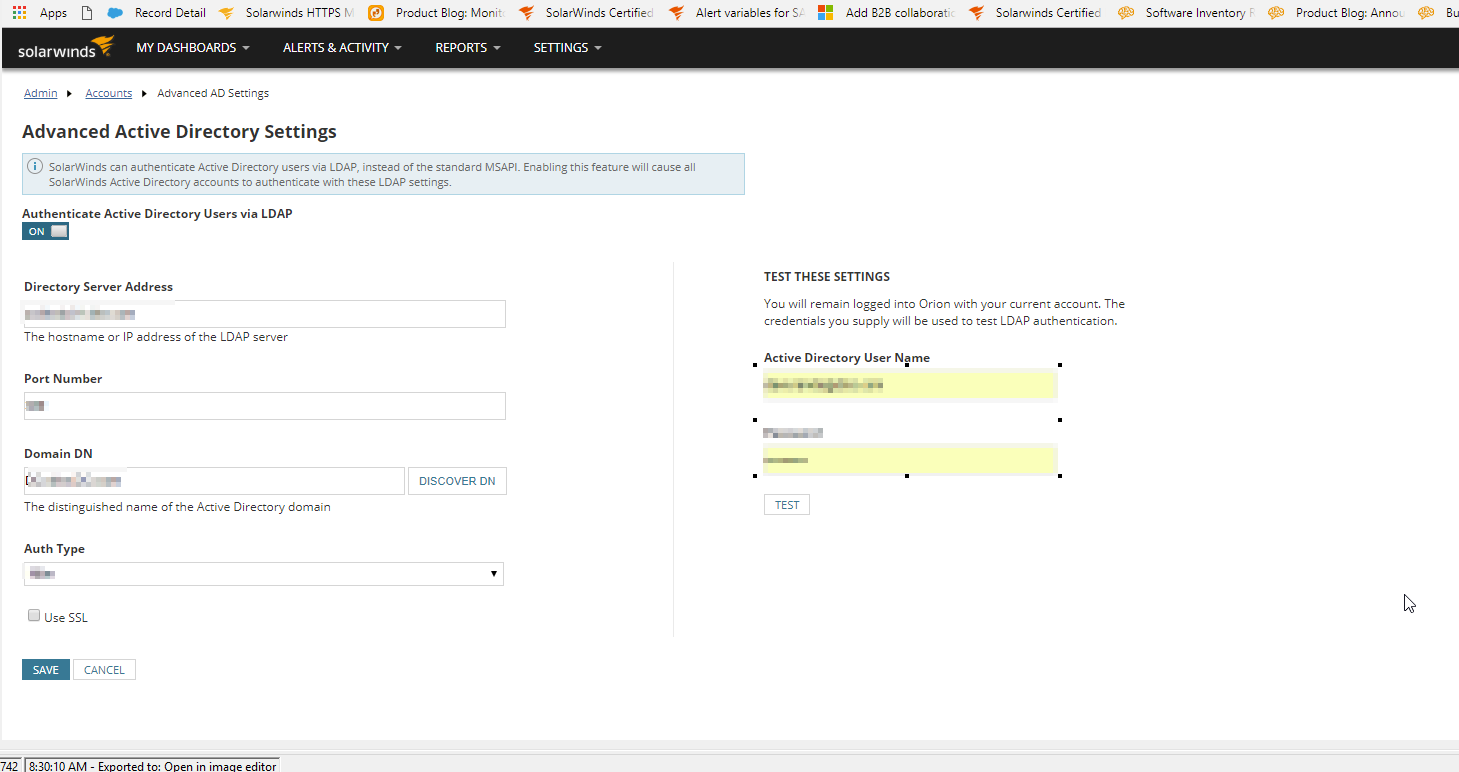Click the yellow password field
Viewport: 1459px width, 772px height.
910,459
